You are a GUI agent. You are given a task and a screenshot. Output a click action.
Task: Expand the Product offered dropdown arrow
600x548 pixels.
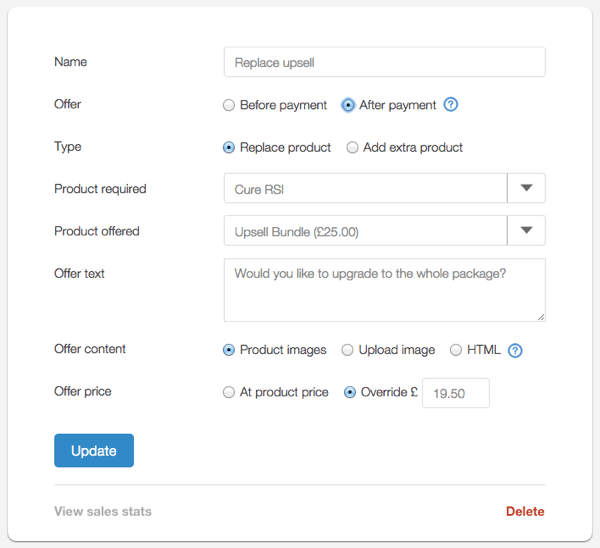click(527, 231)
